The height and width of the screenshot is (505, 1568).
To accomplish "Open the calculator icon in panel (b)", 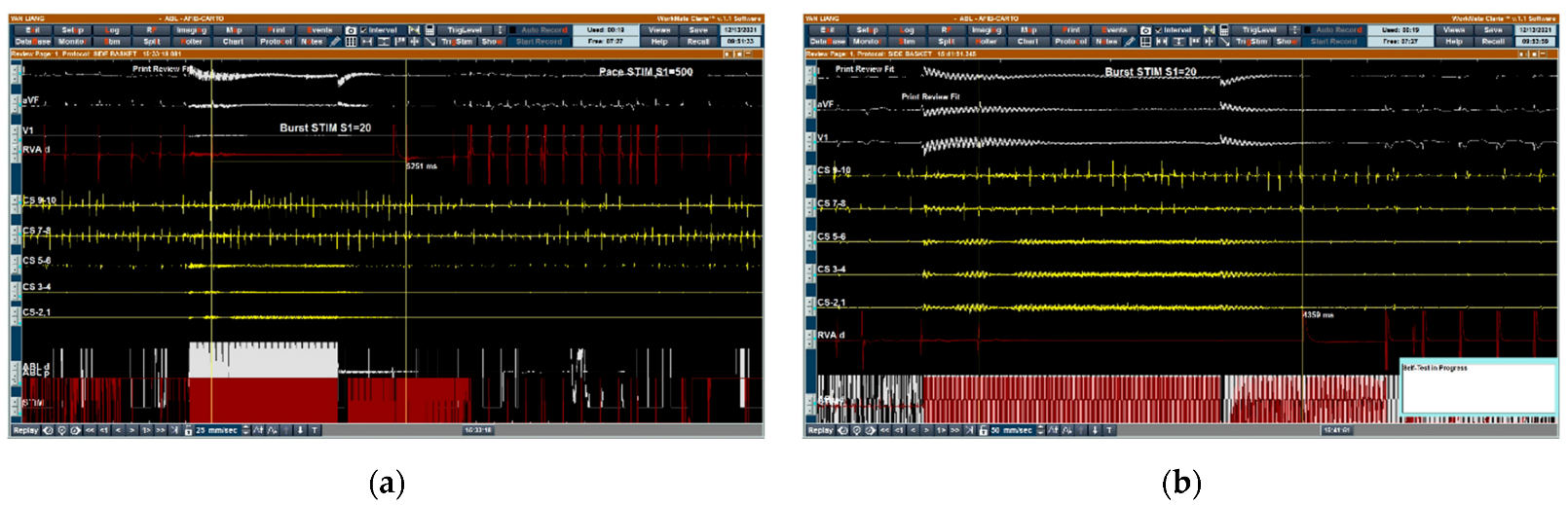I will [1225, 30].
